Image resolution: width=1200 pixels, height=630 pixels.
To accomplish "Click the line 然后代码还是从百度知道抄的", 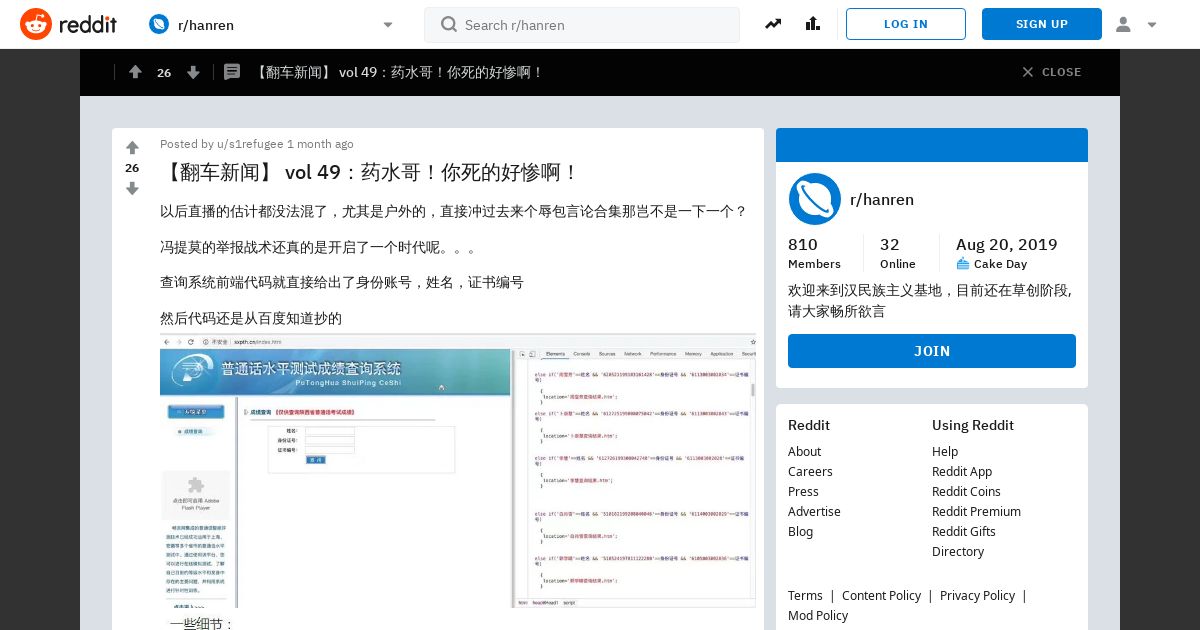I will coord(251,318).
